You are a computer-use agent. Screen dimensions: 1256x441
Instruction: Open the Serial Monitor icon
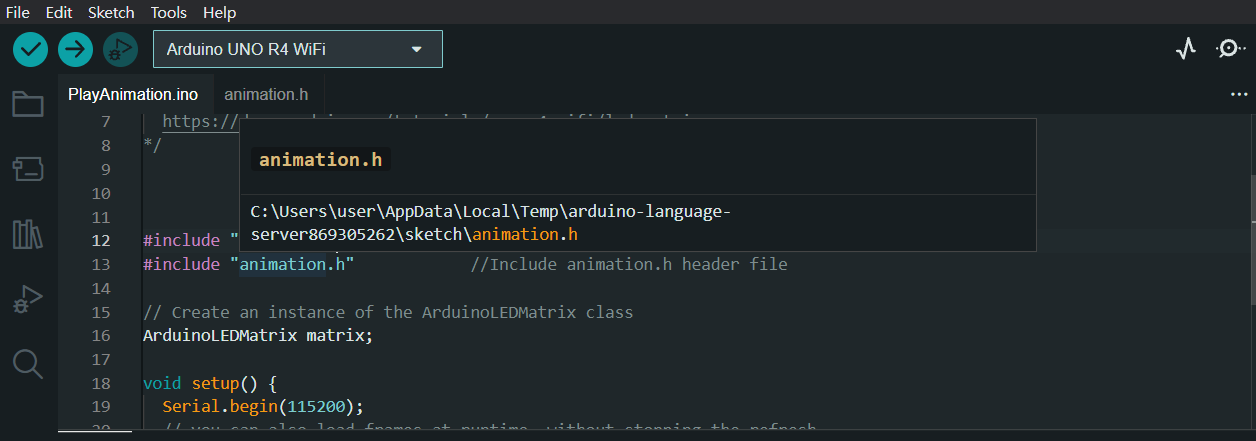(x=1229, y=49)
